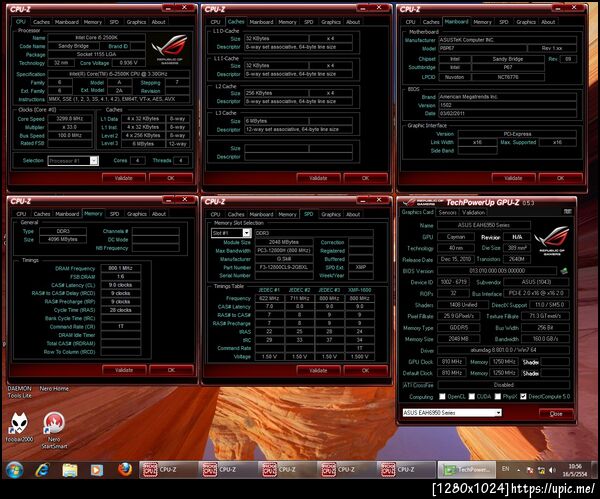600x499 pixels.
Task: Open the Windows Start menu orb
Action: click(14, 470)
